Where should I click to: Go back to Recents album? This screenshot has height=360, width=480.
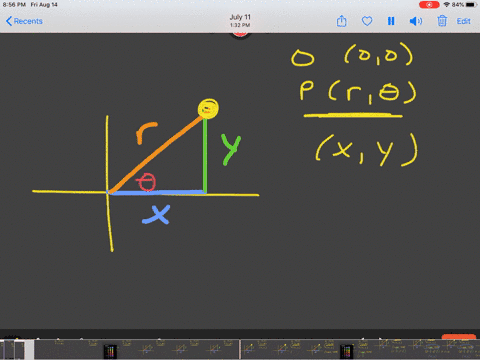(x=24, y=21)
